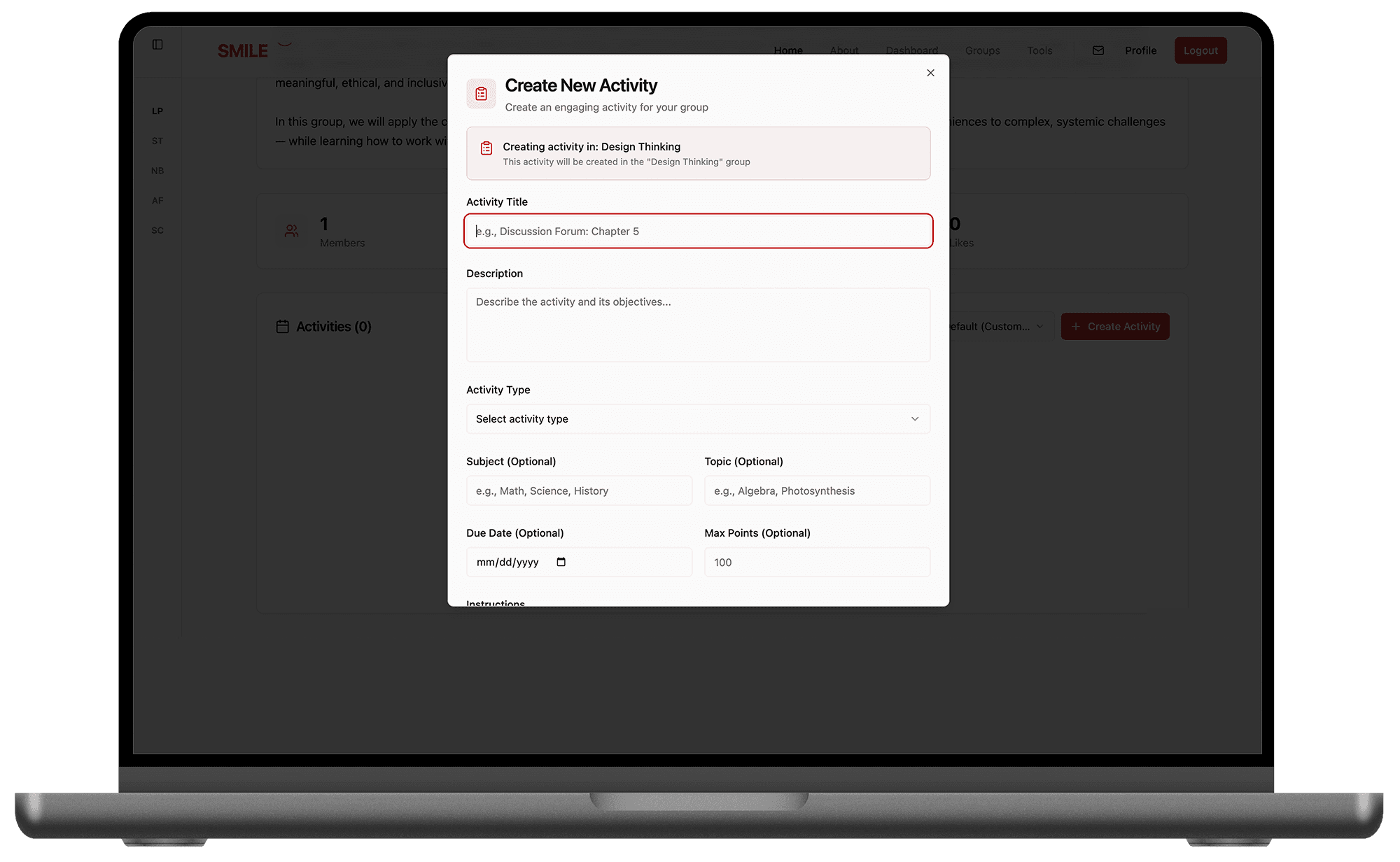
Task: Click the calendar picker icon in Due Date
Action: [561, 562]
